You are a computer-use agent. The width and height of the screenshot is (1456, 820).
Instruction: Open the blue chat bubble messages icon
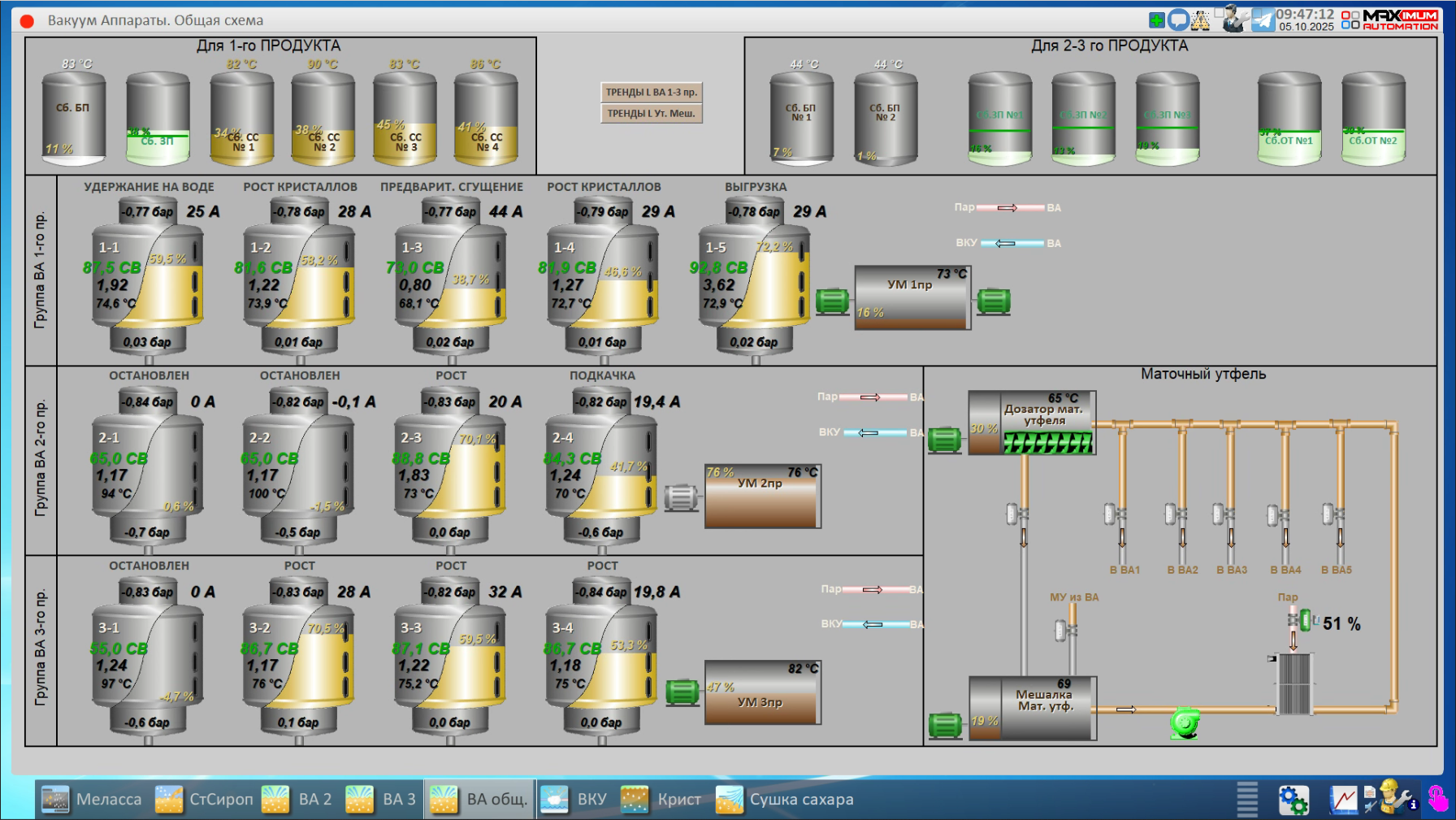[1178, 20]
